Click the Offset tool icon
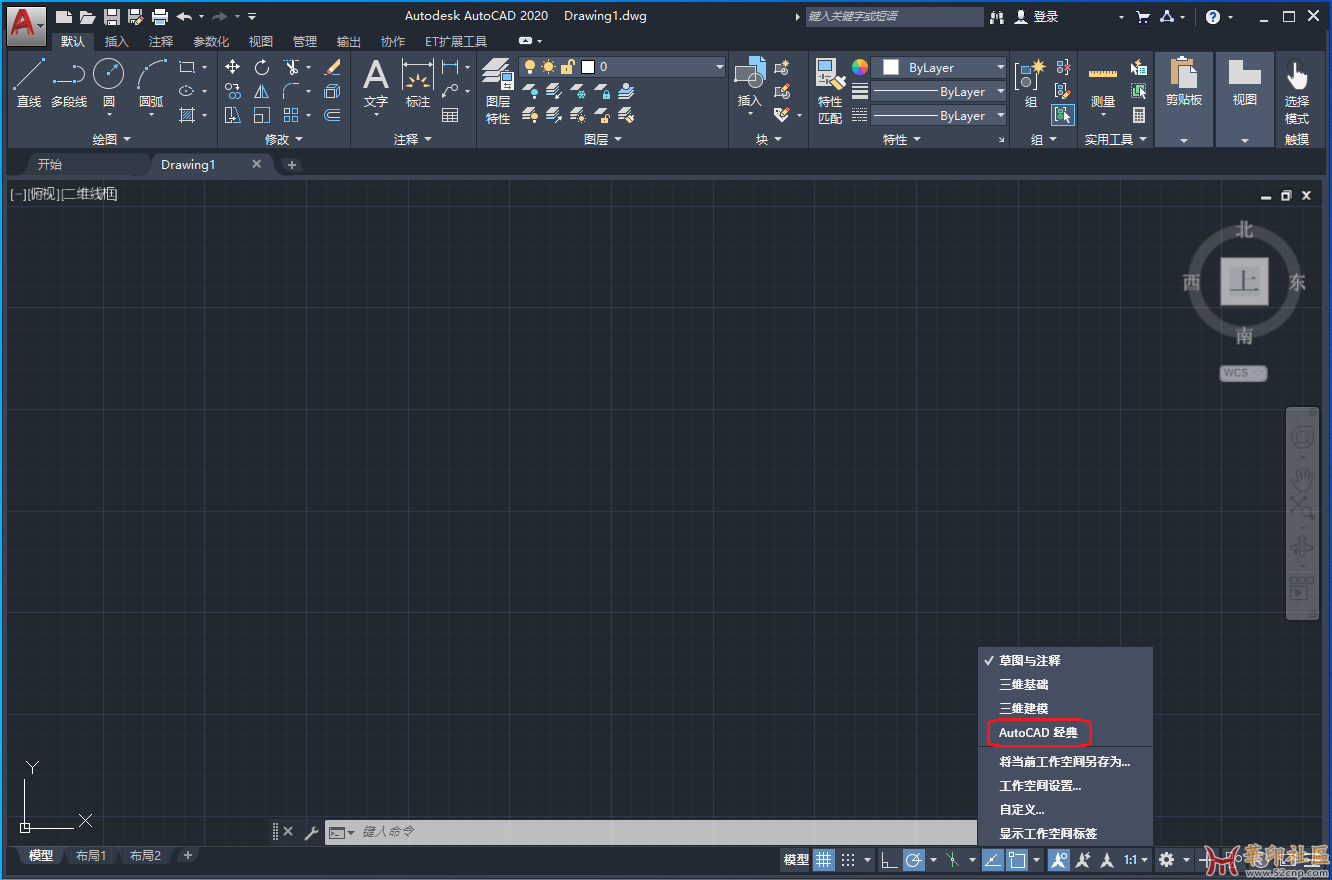Image resolution: width=1332 pixels, height=880 pixels. coord(333,115)
